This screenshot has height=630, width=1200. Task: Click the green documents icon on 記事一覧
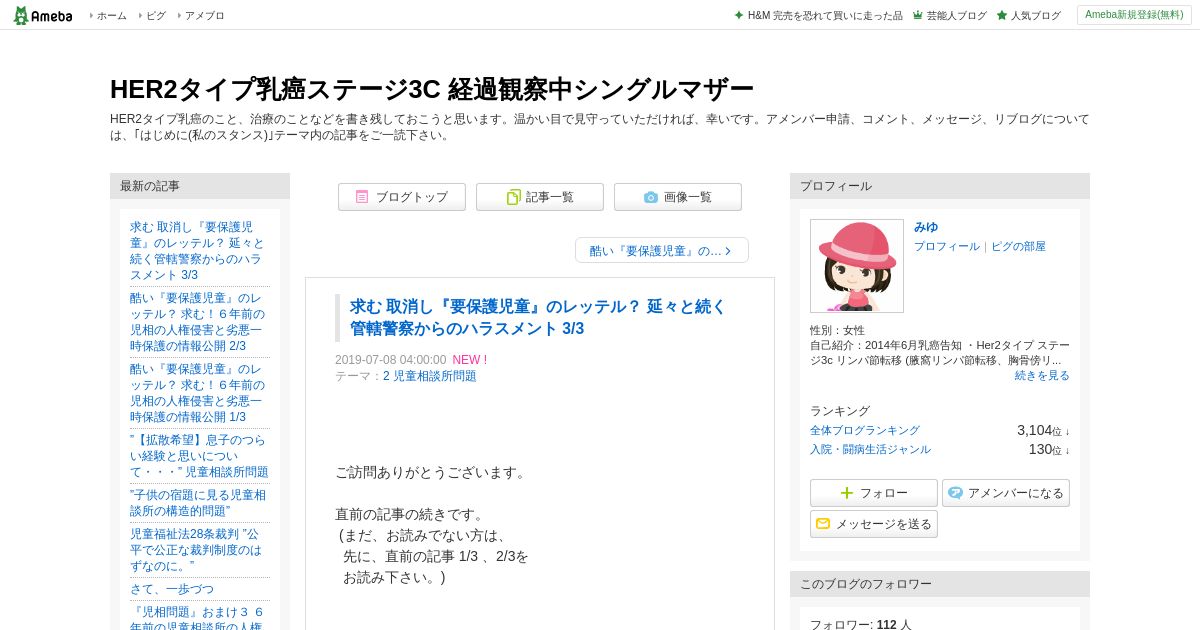(513, 197)
